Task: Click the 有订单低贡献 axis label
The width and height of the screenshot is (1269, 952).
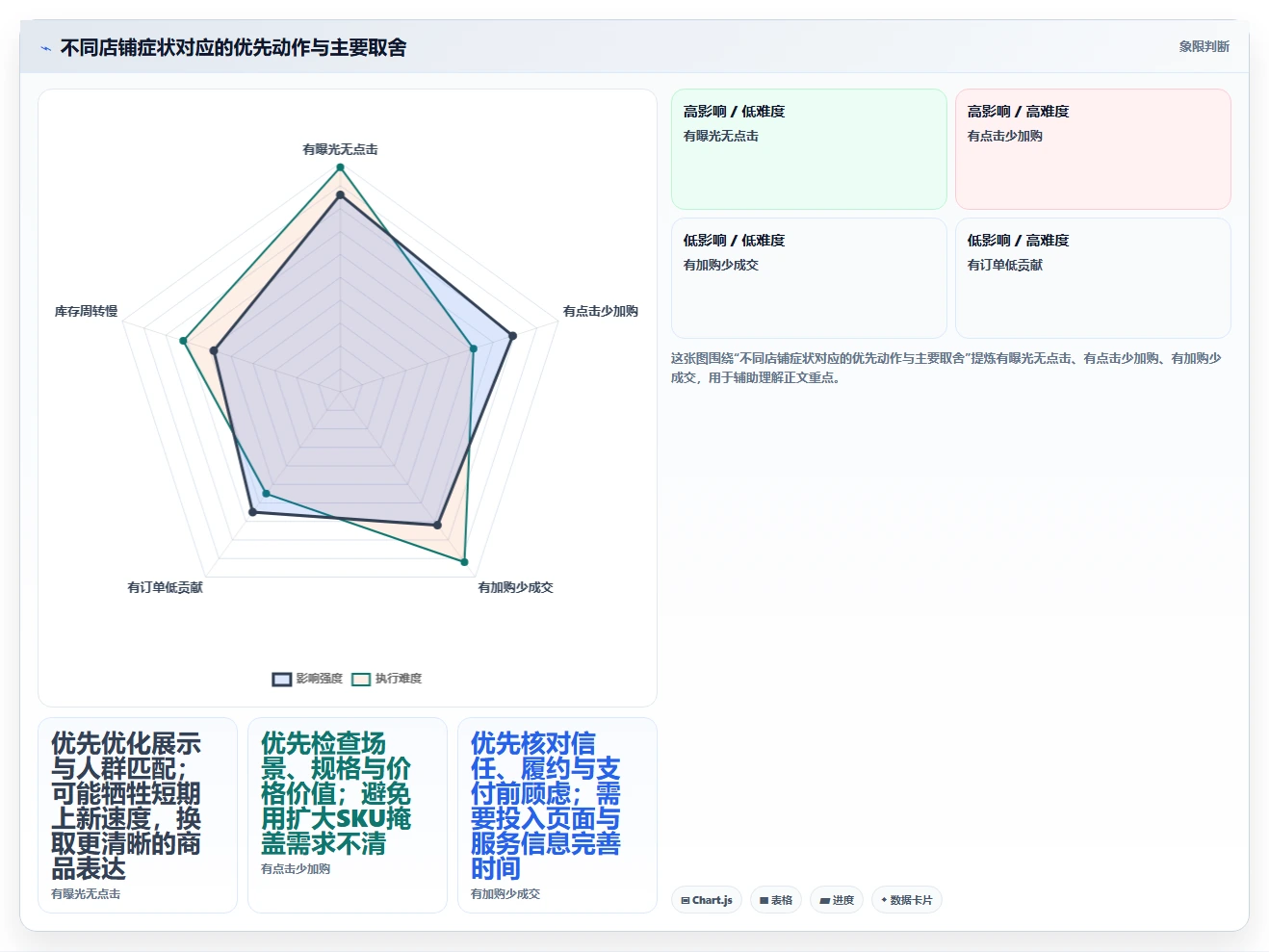Action: (x=165, y=587)
